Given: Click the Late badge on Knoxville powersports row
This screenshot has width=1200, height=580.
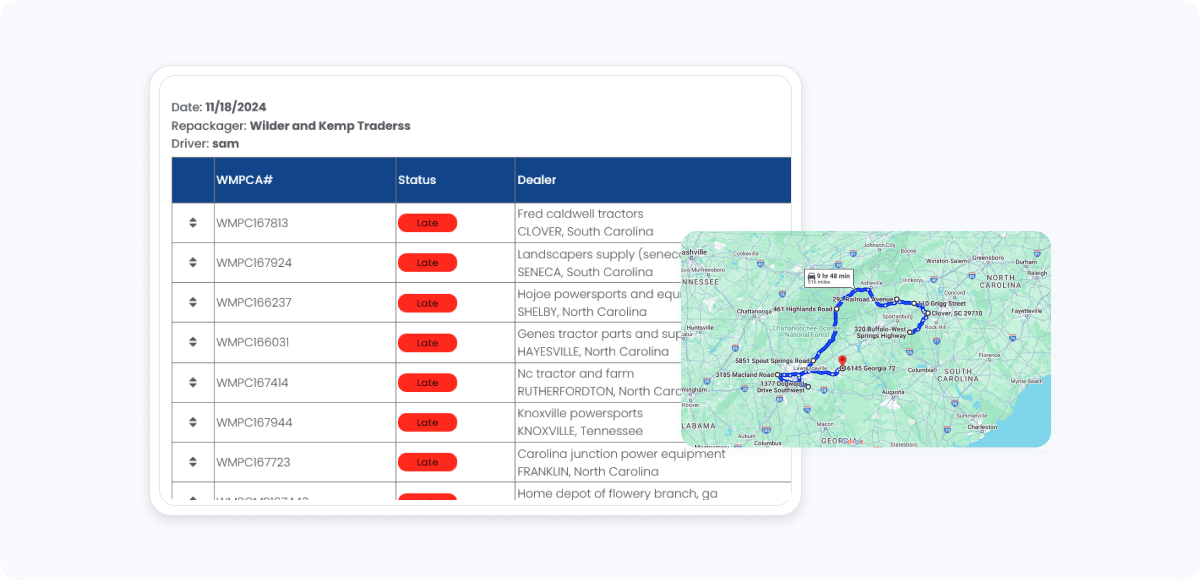Looking at the screenshot, I should click(x=427, y=423).
